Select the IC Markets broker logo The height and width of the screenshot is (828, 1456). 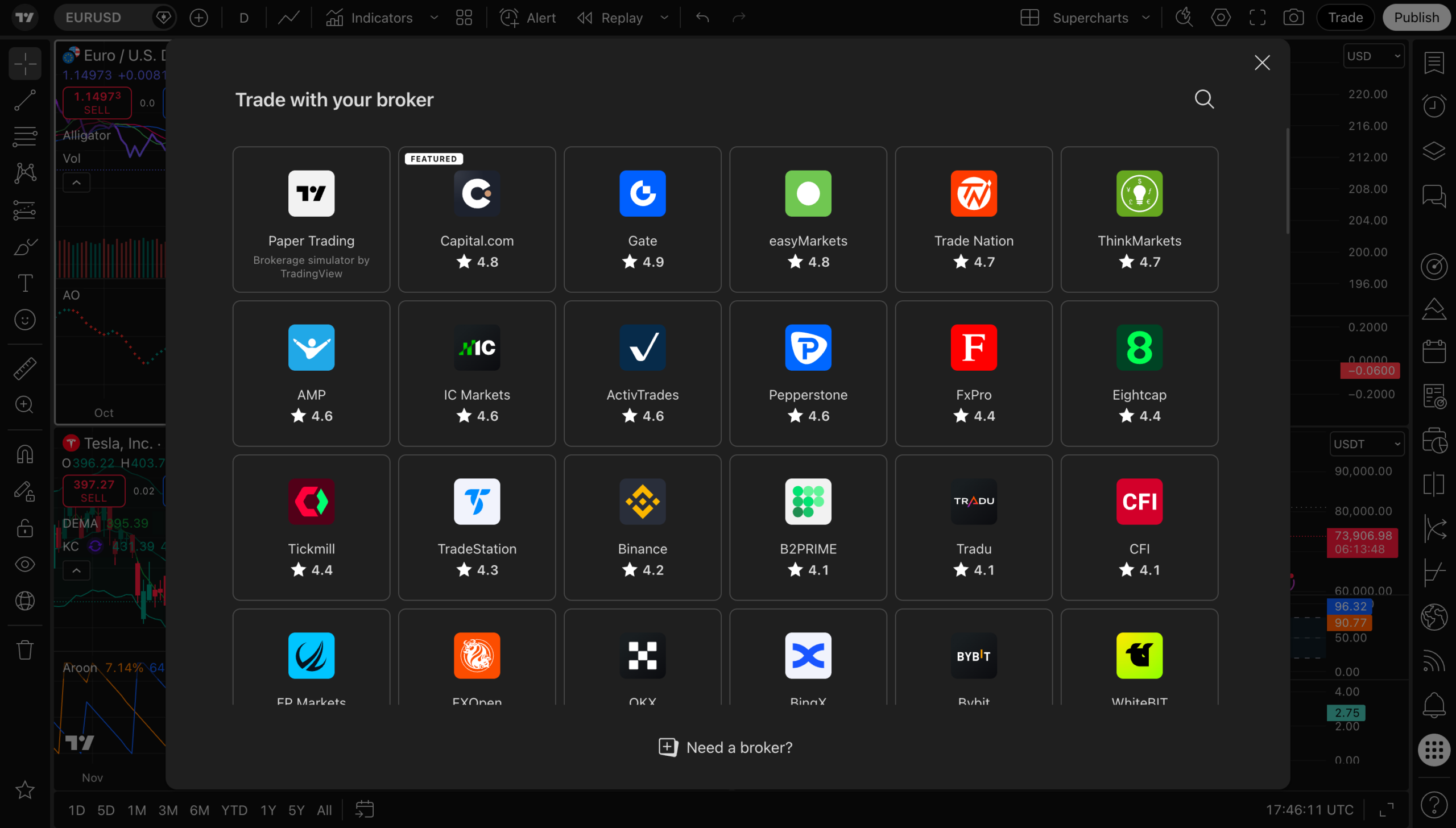tap(477, 347)
